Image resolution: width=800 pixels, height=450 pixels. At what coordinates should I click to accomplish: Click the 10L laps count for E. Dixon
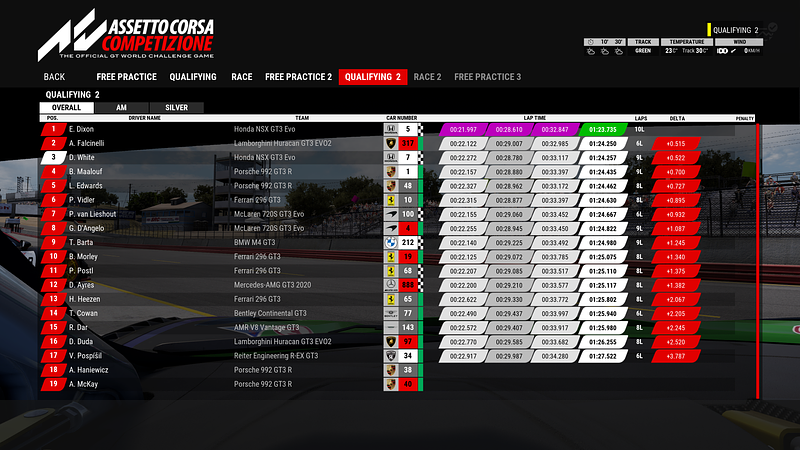(x=639, y=130)
